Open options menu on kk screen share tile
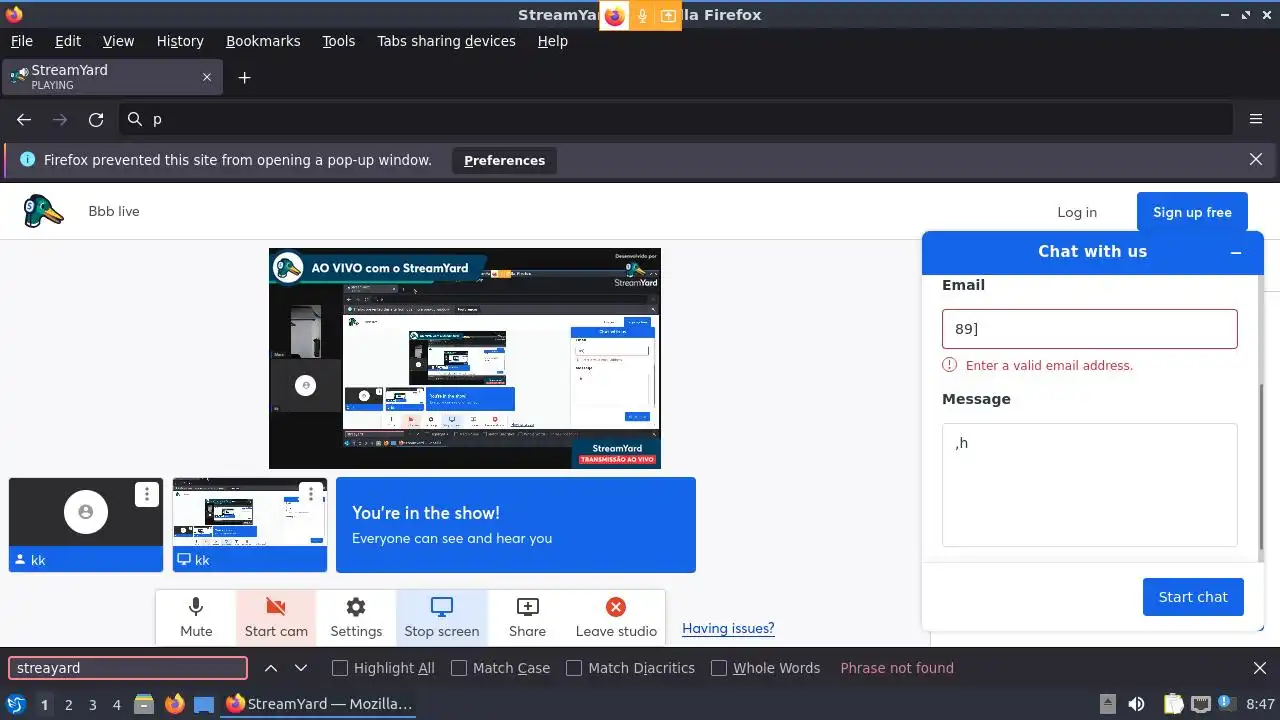 click(x=311, y=494)
